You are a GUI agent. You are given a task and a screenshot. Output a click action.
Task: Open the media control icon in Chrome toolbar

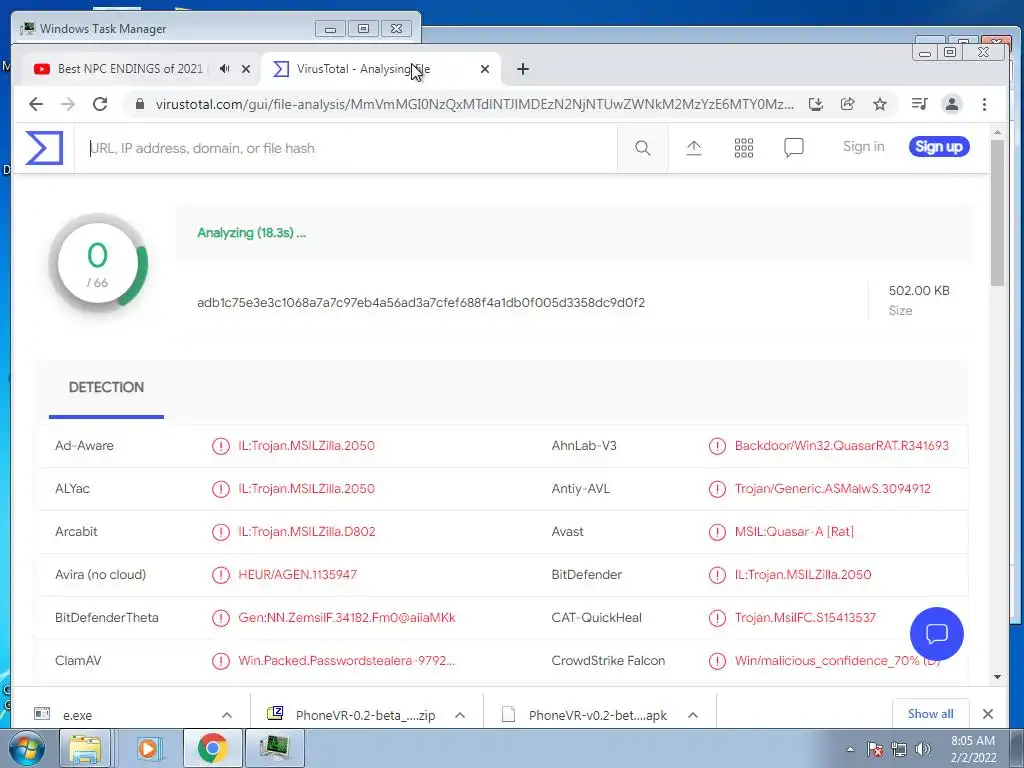920,104
